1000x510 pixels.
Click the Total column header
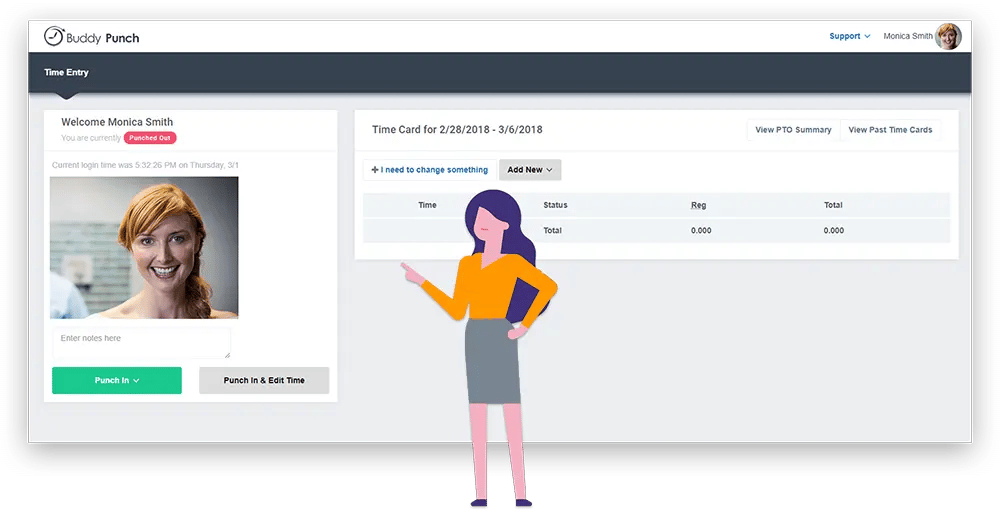(833, 205)
